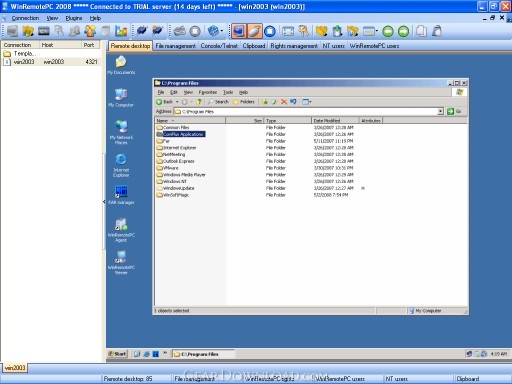This screenshot has width=512, height=384.
Task: Open Internet Explorer icon on the remote desktop
Action: [121, 165]
